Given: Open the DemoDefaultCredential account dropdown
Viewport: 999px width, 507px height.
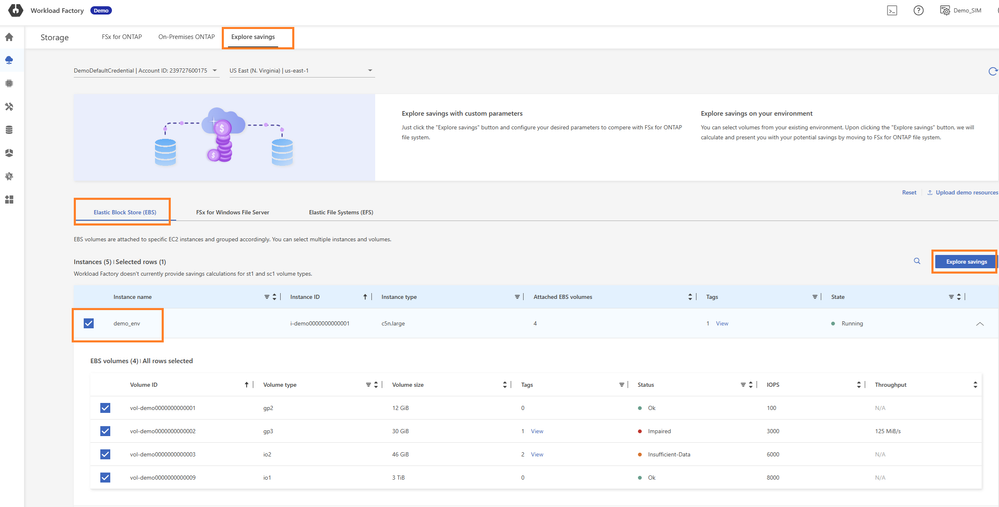Looking at the screenshot, I should 146,71.
